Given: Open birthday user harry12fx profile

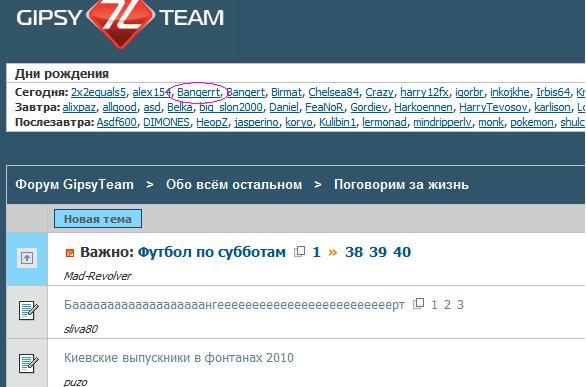Looking at the screenshot, I should tap(424, 92).
